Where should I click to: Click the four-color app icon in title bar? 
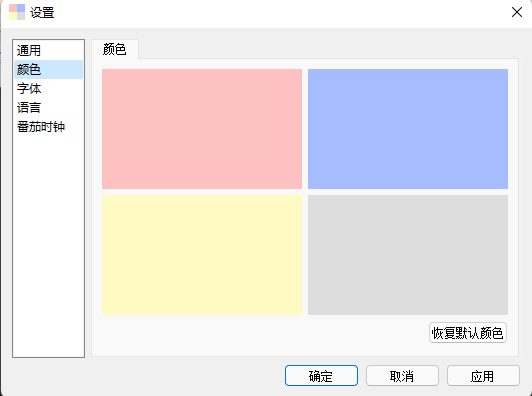17,12
